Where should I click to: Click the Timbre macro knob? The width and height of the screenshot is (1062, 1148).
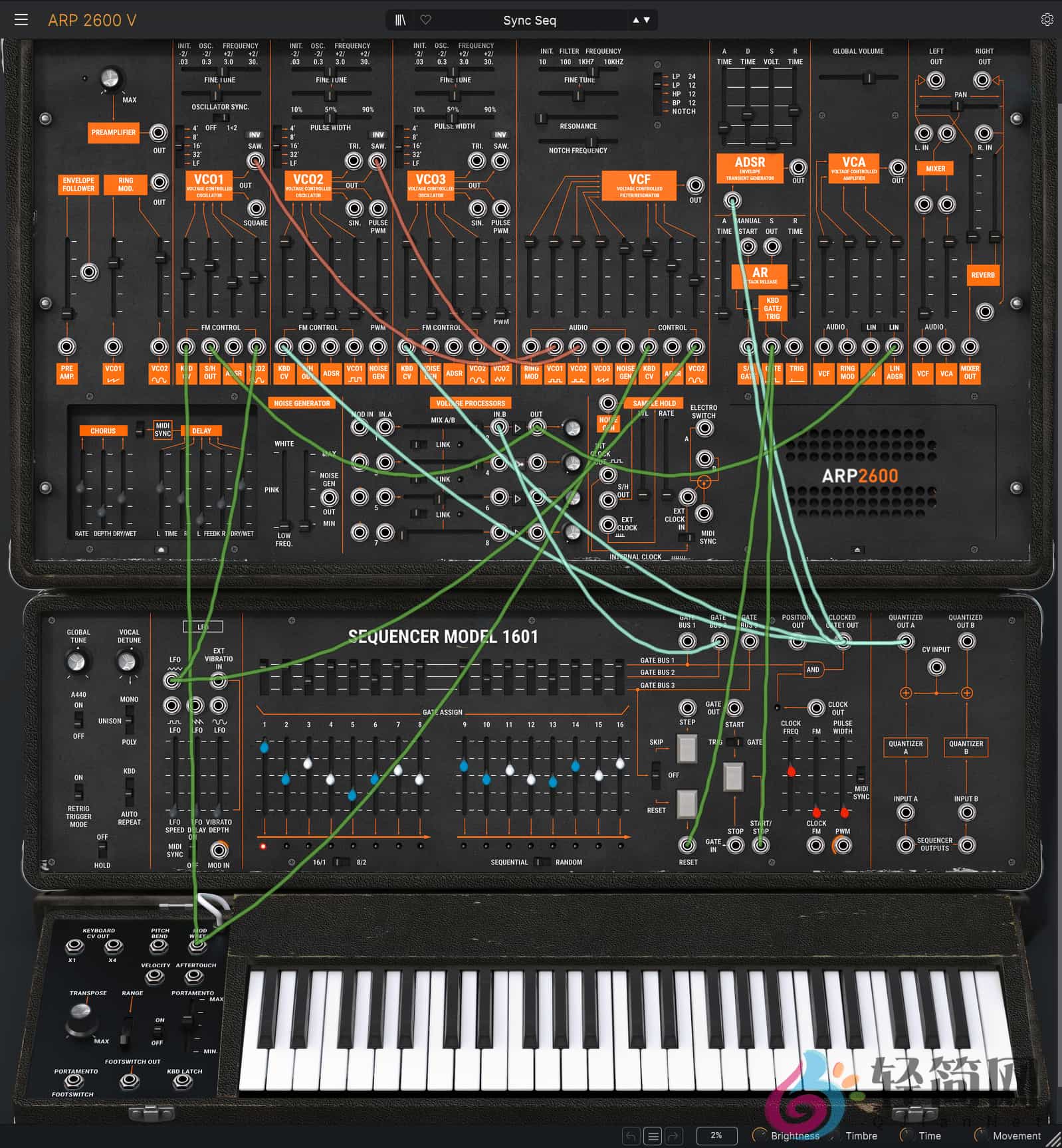click(833, 1135)
